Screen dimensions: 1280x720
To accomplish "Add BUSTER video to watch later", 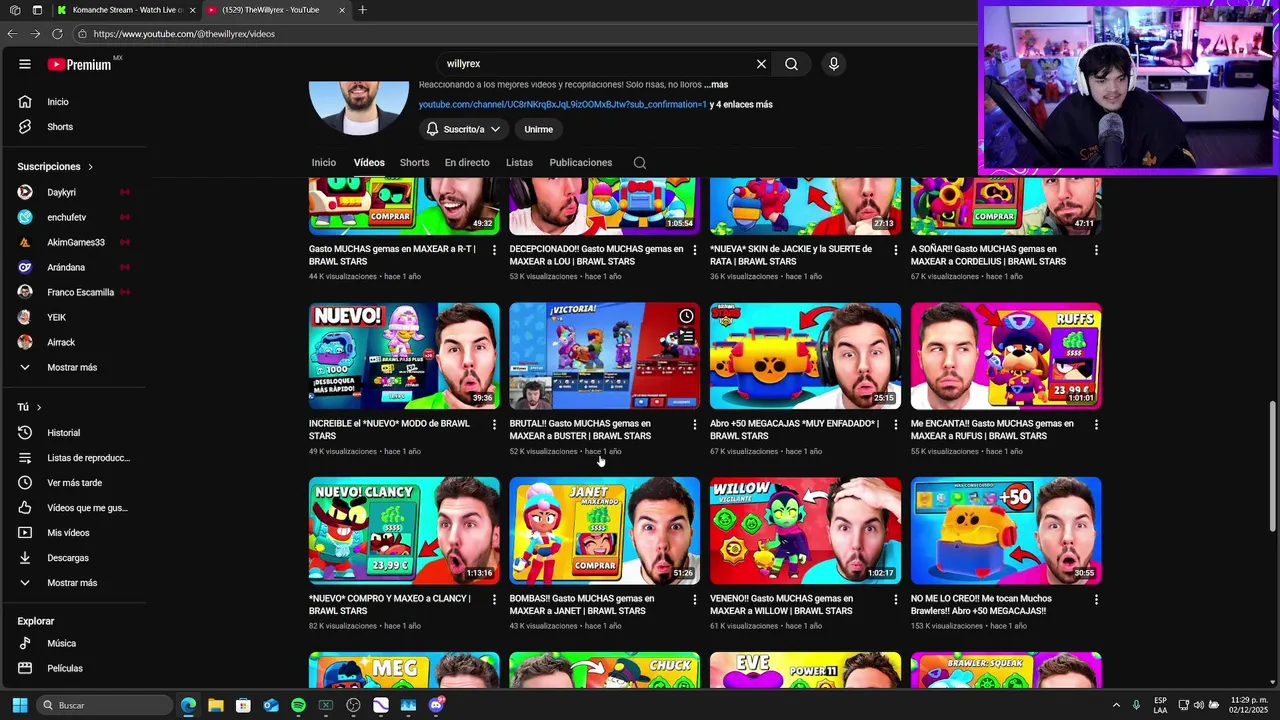I will click(x=686, y=316).
